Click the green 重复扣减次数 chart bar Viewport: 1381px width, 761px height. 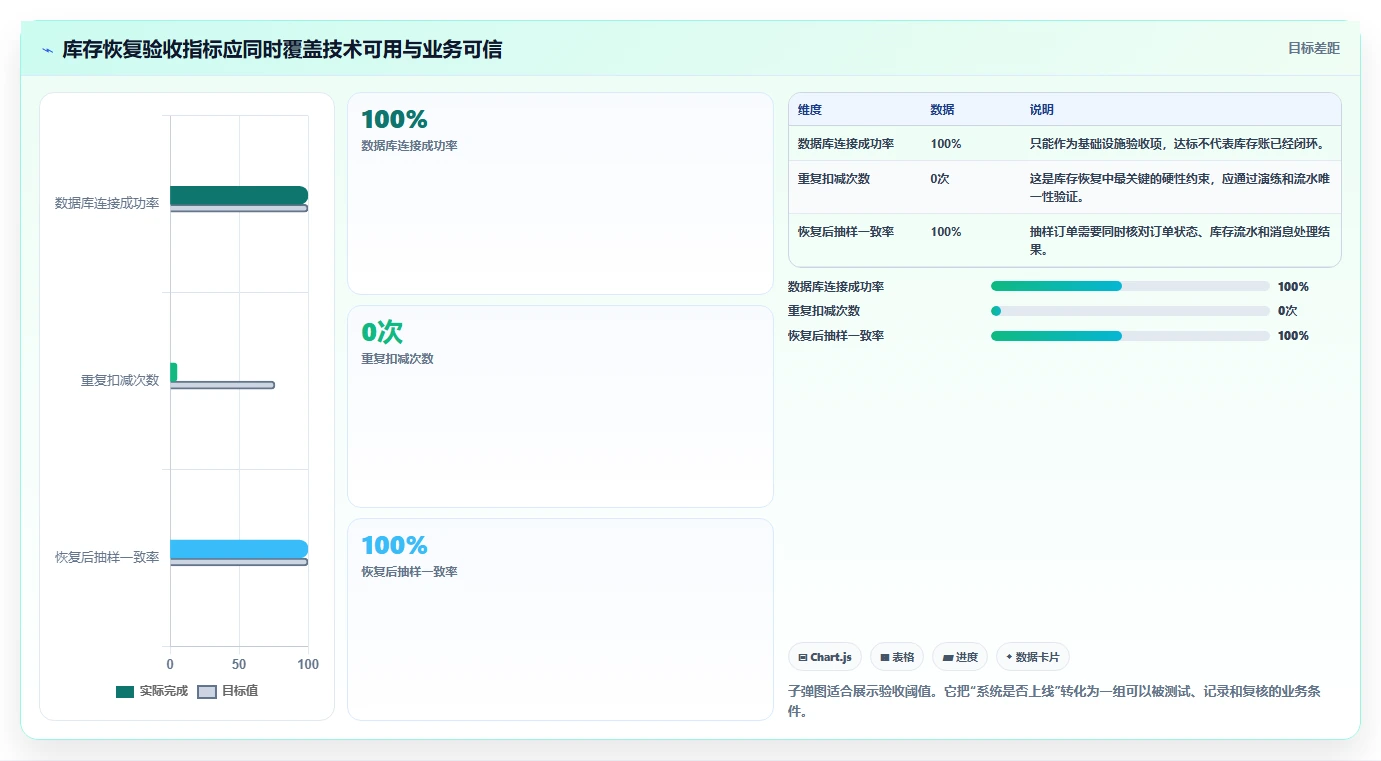tap(173, 372)
